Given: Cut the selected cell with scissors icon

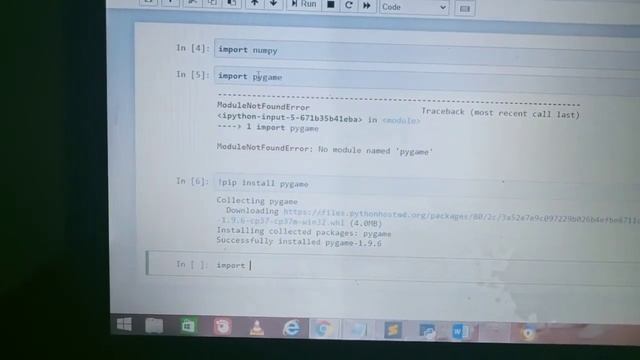Looking at the screenshot, I should click(192, 2).
